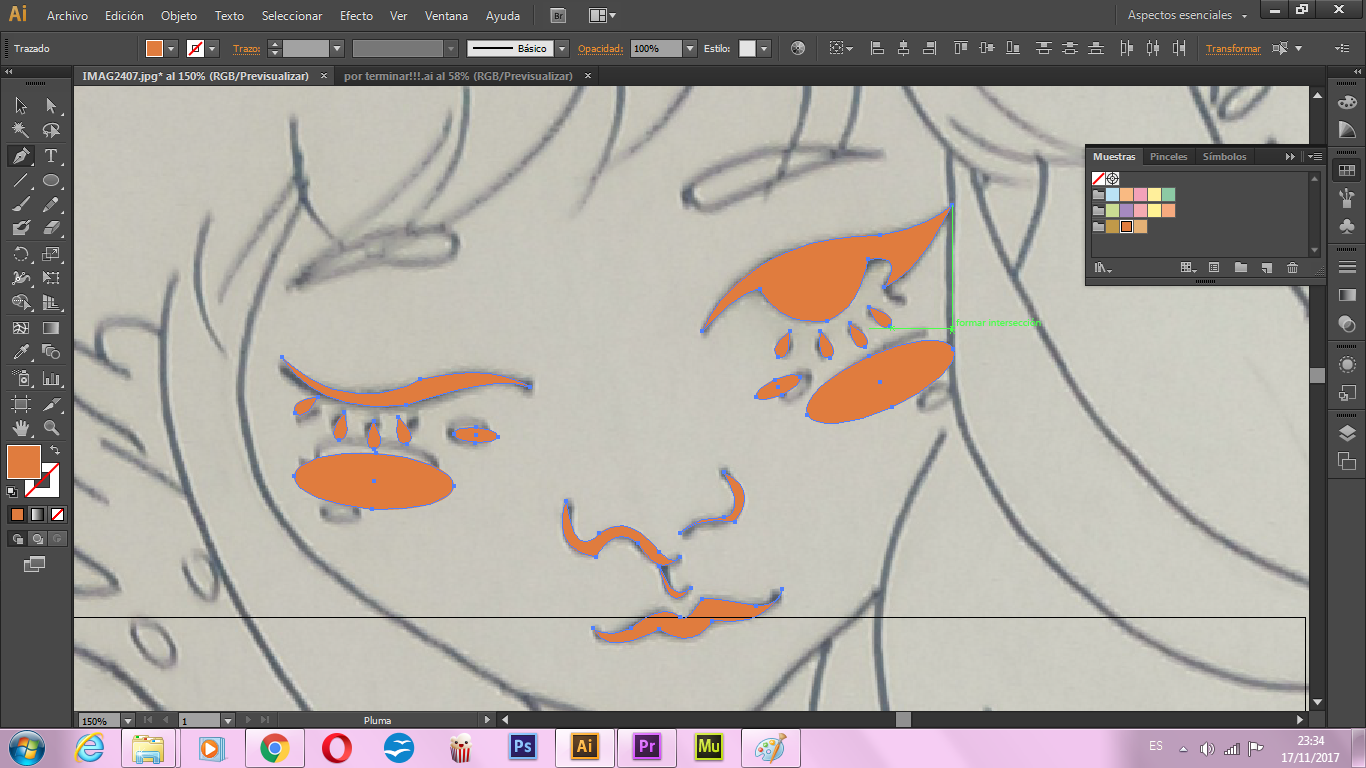Select the Eraser tool
Viewport: 1366px width, 768px height.
pyautogui.click(x=51, y=229)
